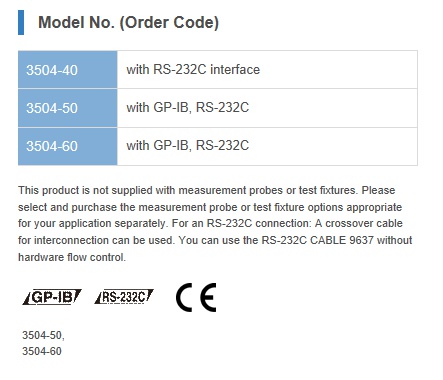Select the 3504-50 model code cell

click(x=68, y=108)
